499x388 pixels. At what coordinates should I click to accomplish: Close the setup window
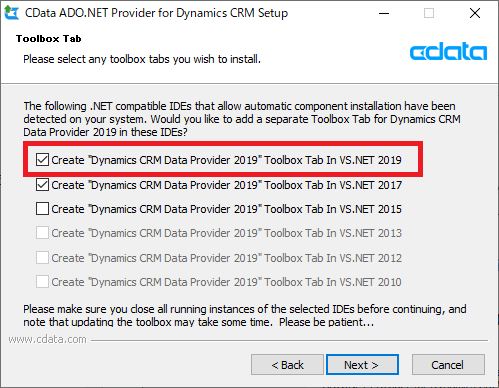pyautogui.click(x=475, y=13)
